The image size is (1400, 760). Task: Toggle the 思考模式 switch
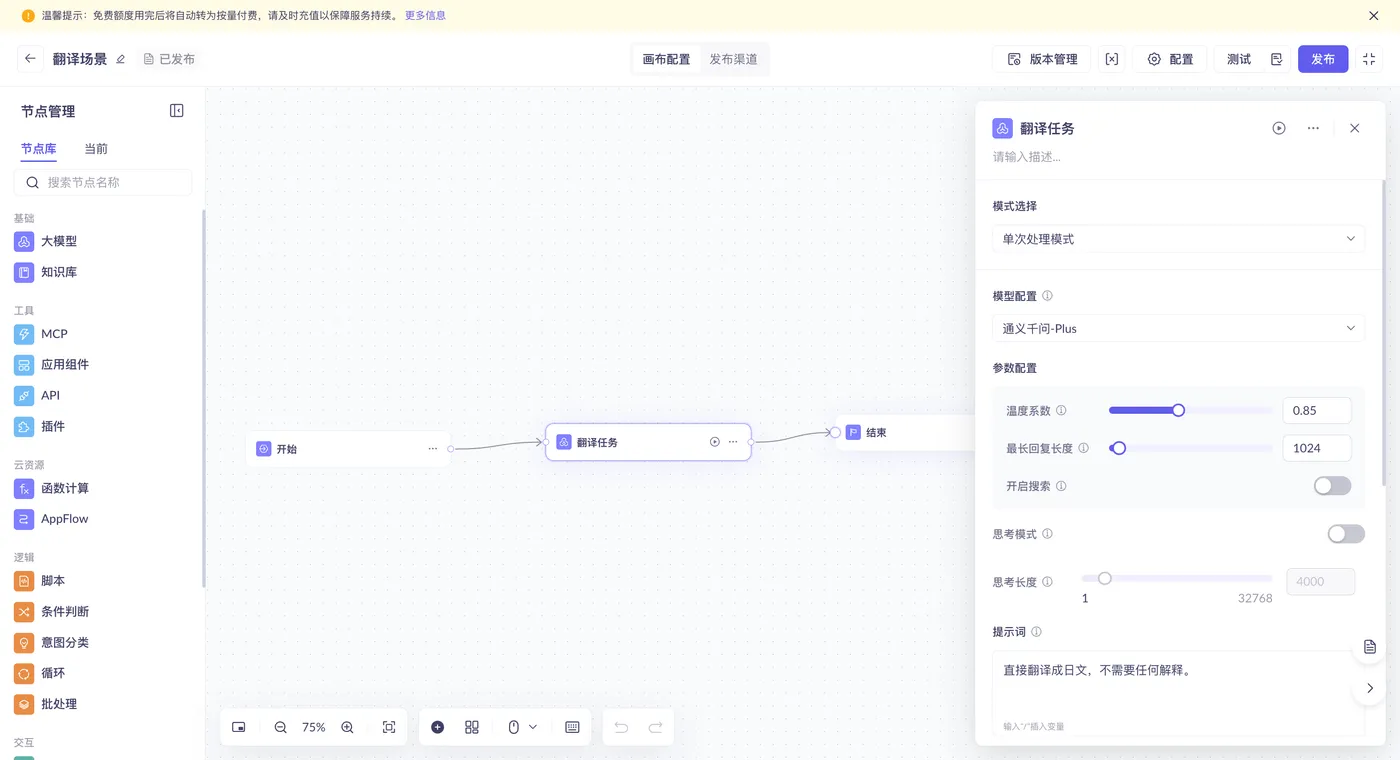tap(1346, 534)
